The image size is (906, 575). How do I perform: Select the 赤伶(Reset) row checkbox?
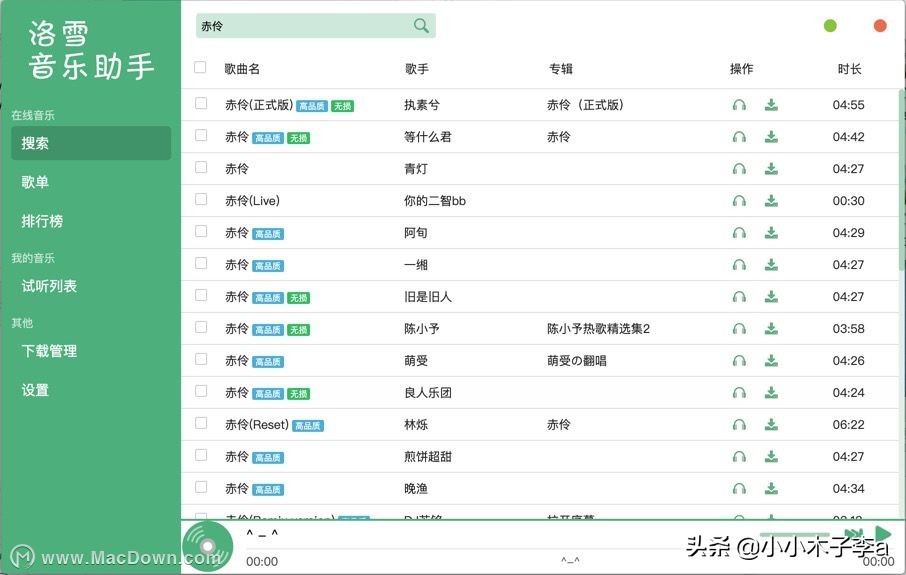pyautogui.click(x=201, y=423)
